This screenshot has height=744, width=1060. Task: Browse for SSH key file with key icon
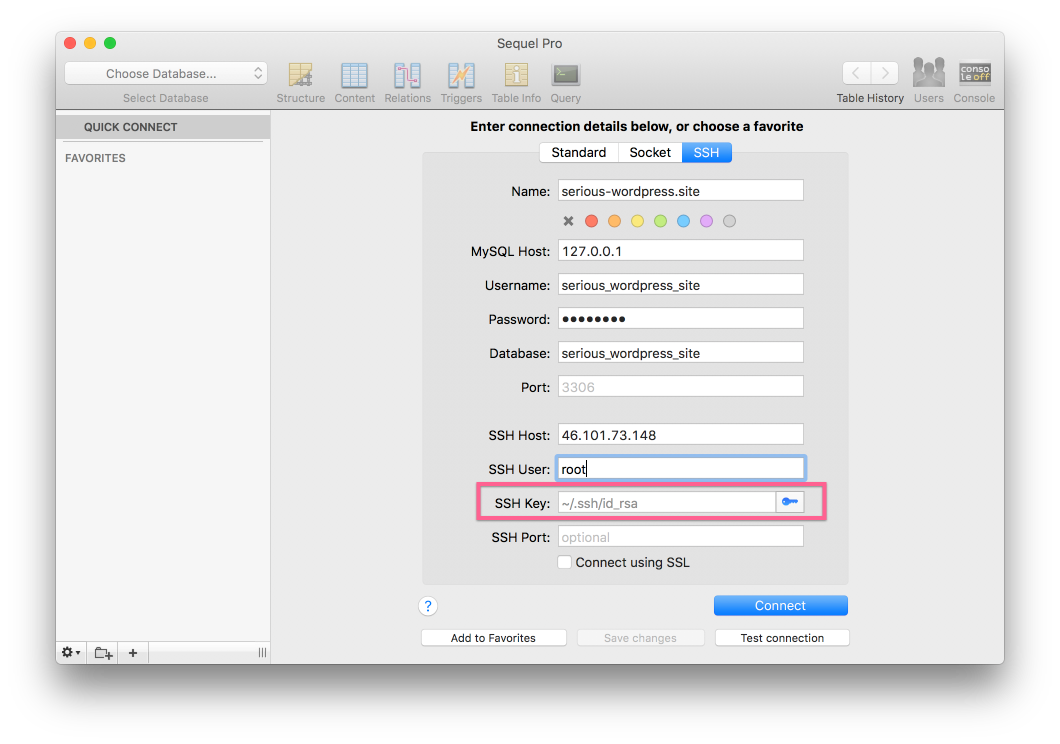pyautogui.click(x=790, y=502)
